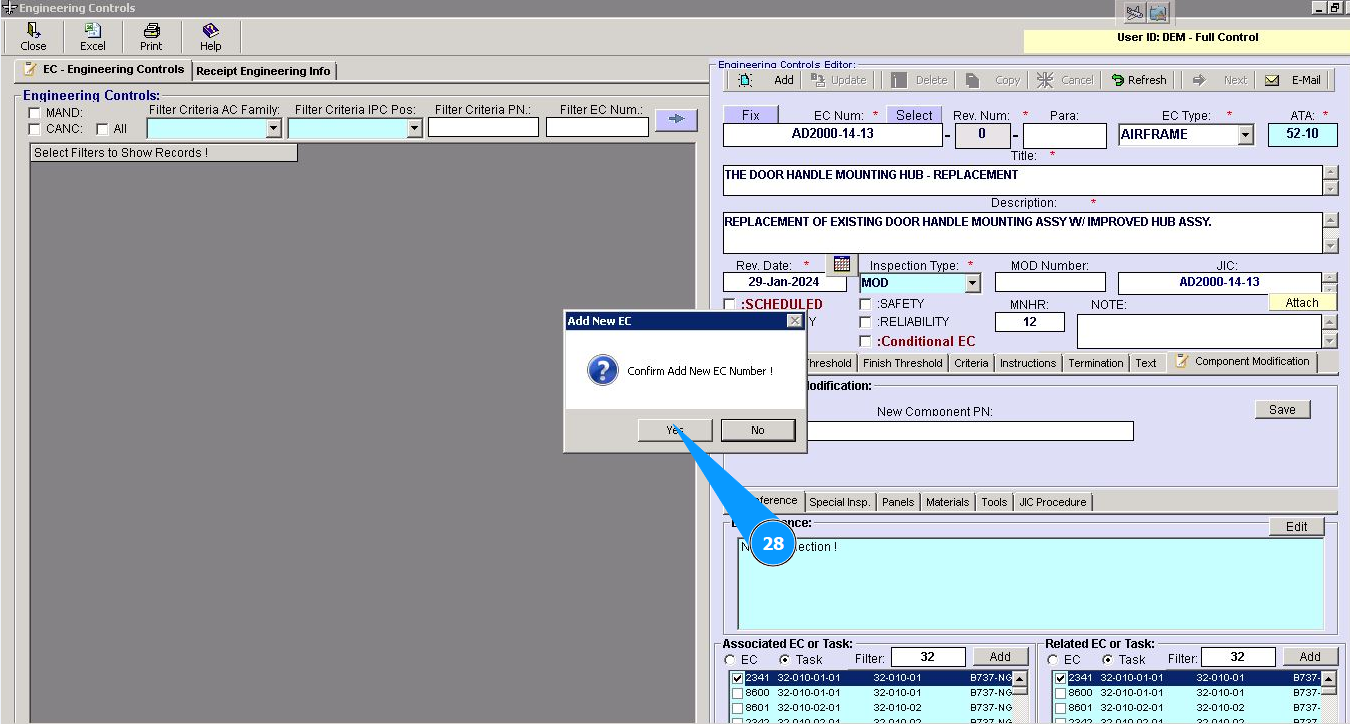The image size is (1350, 724).
Task: Open the Finish Threshold tab
Action: tap(902, 363)
